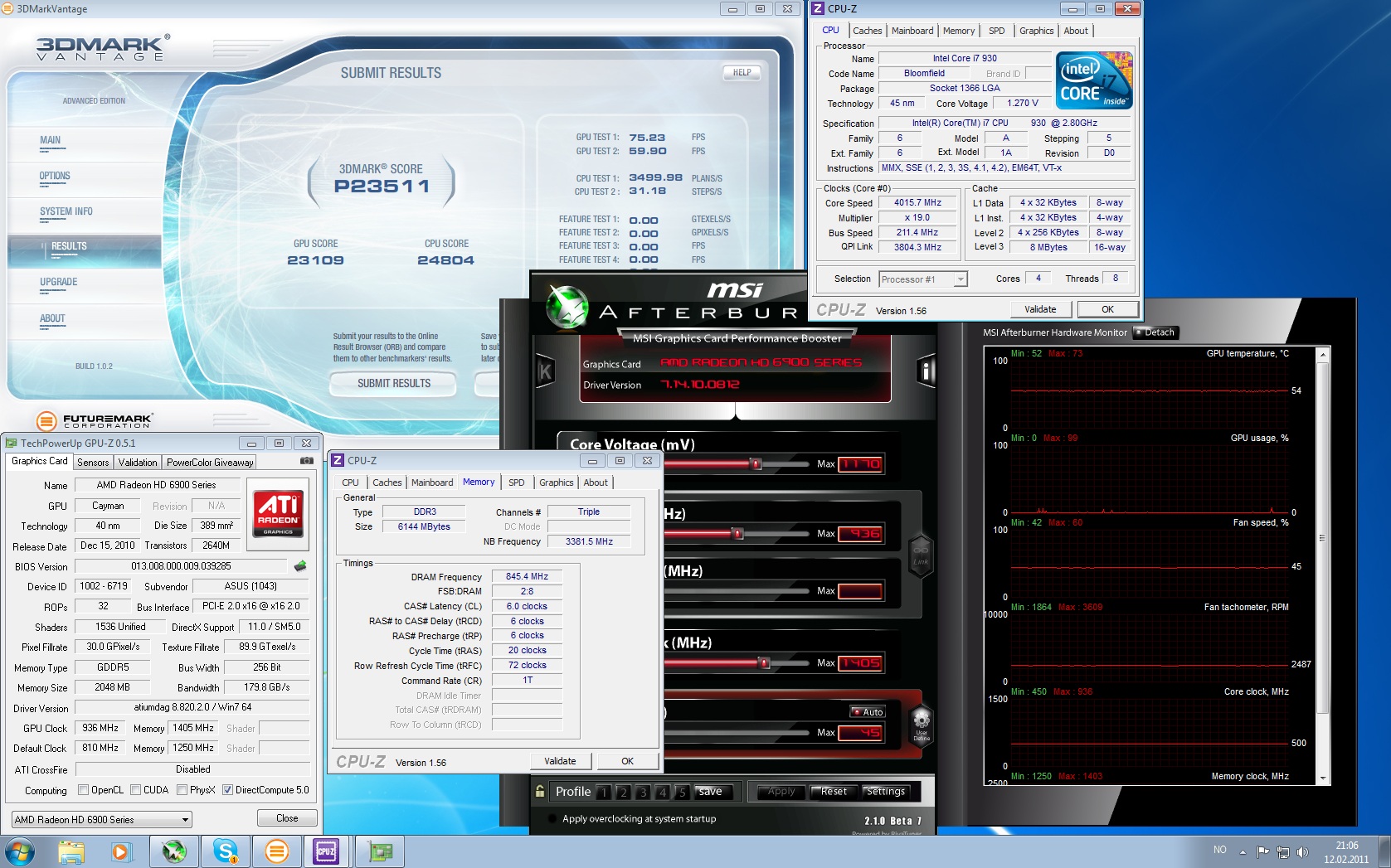Open the Windows Start menu
This screenshot has height=868, width=1391.
pyautogui.click(x=20, y=851)
